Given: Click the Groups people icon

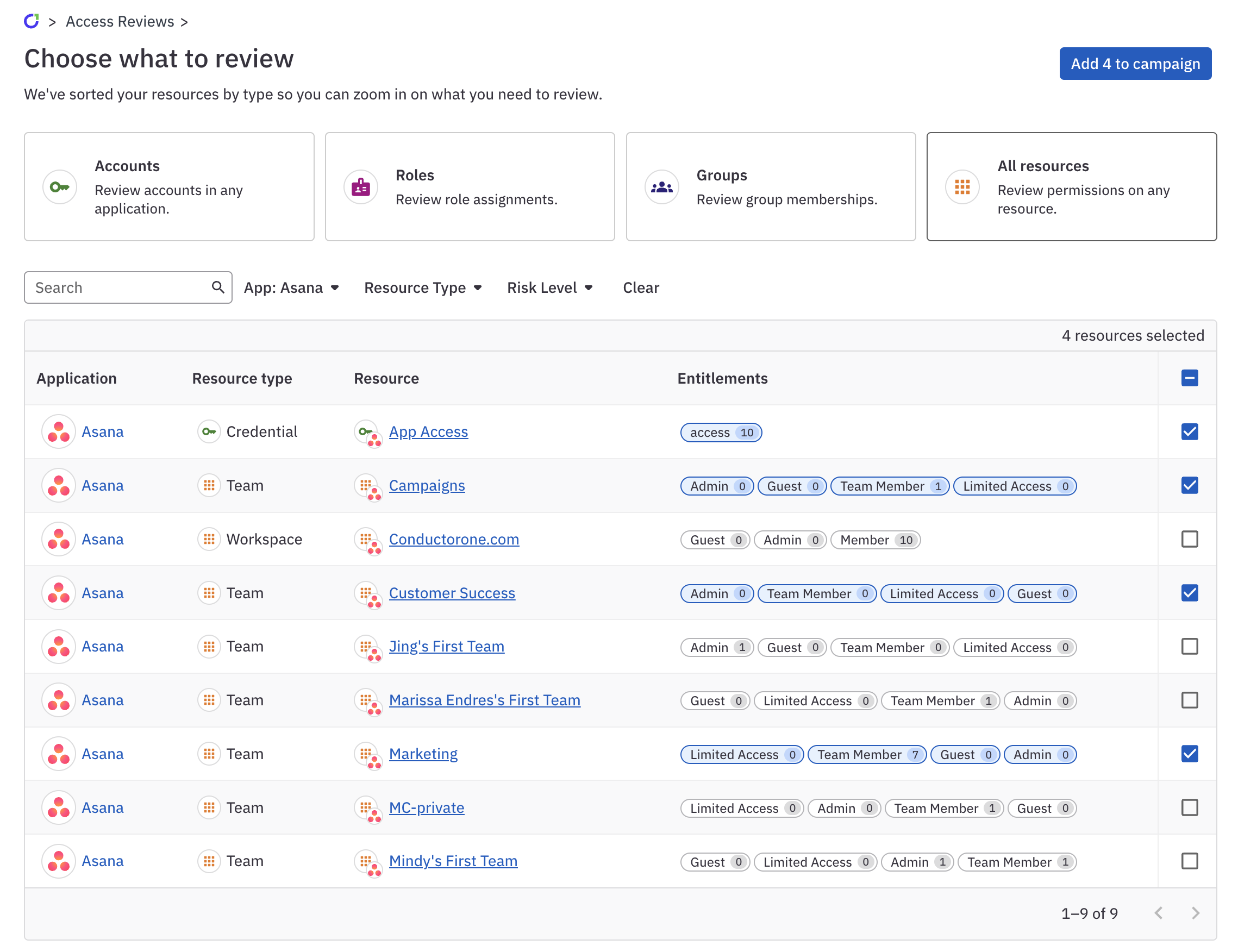Looking at the screenshot, I should pyautogui.click(x=661, y=186).
